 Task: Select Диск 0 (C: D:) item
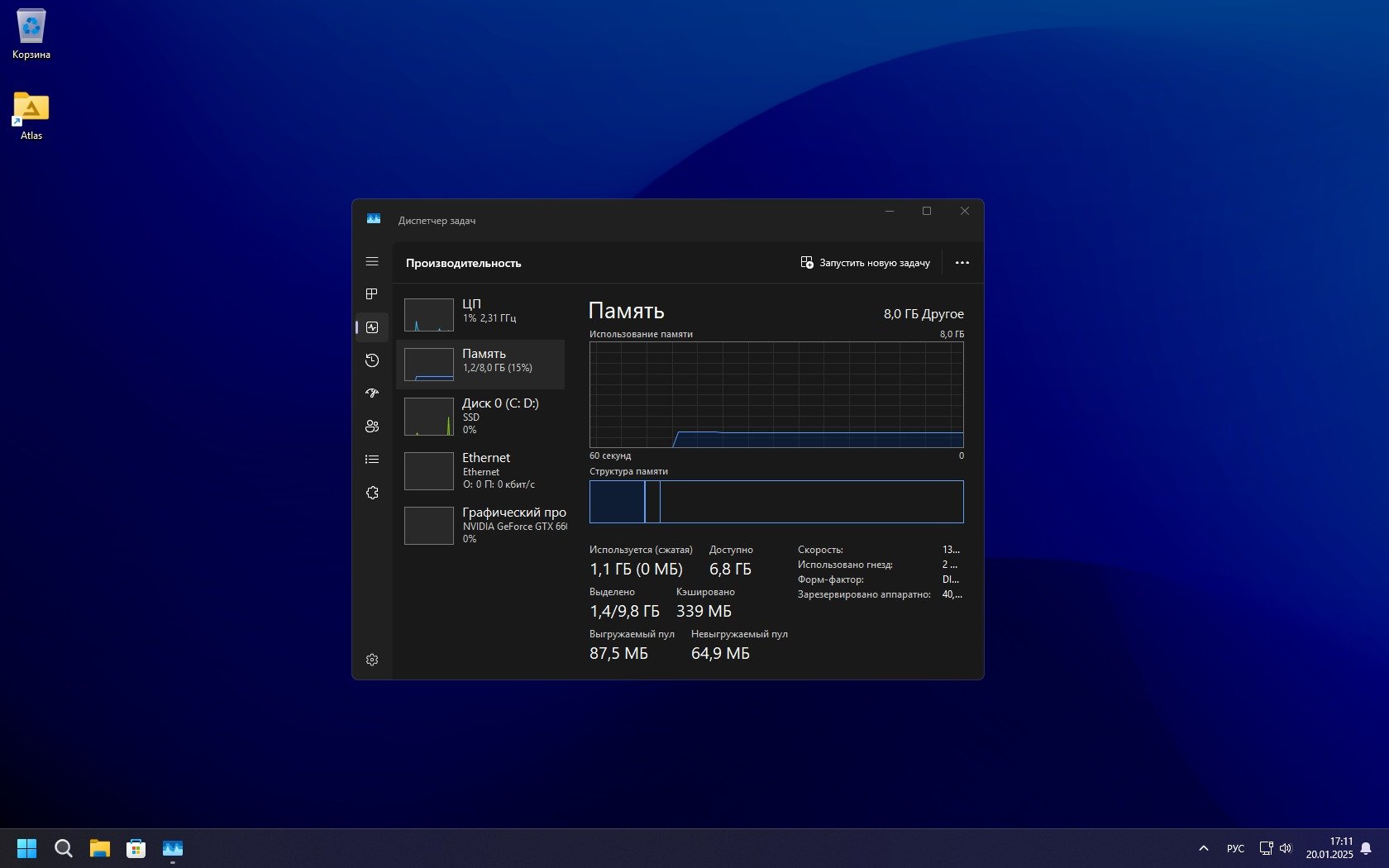(x=480, y=416)
